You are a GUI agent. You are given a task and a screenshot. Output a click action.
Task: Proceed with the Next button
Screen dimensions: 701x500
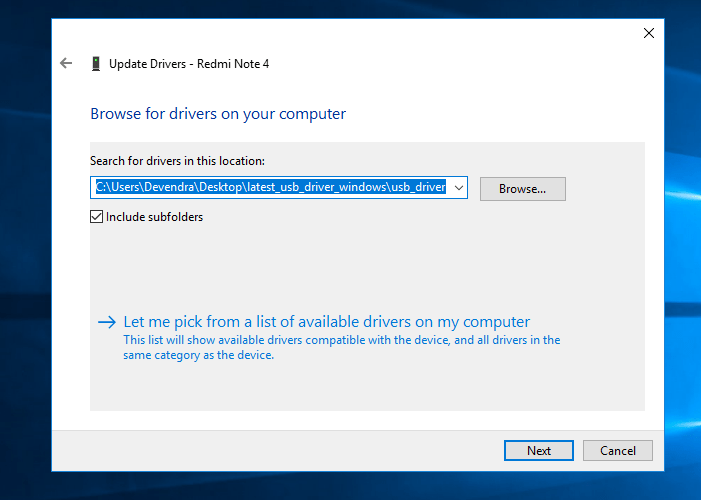pyautogui.click(x=539, y=450)
